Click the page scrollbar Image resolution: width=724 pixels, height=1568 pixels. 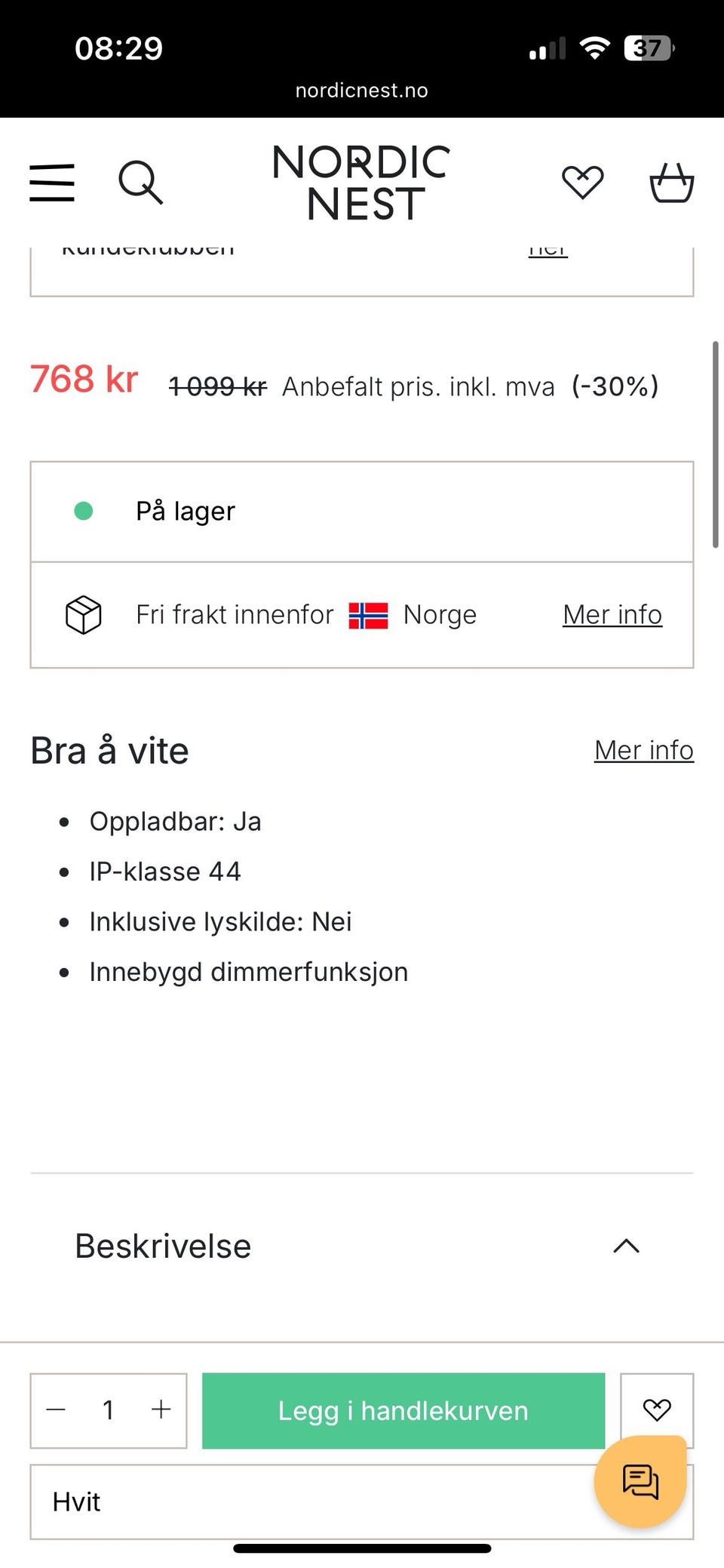tap(715, 445)
